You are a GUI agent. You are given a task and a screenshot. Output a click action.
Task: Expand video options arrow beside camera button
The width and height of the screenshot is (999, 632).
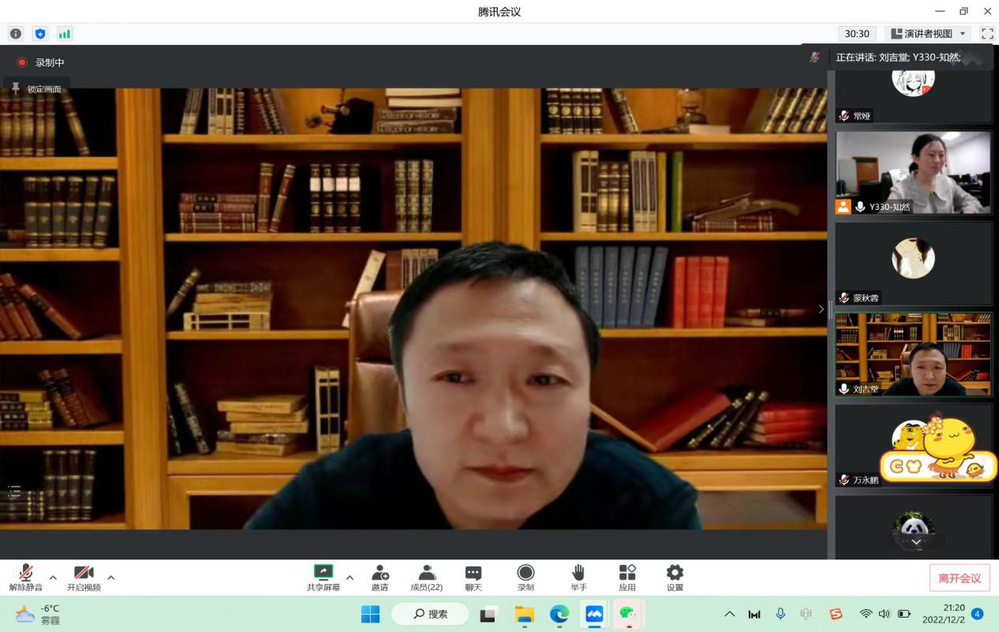click(111, 577)
